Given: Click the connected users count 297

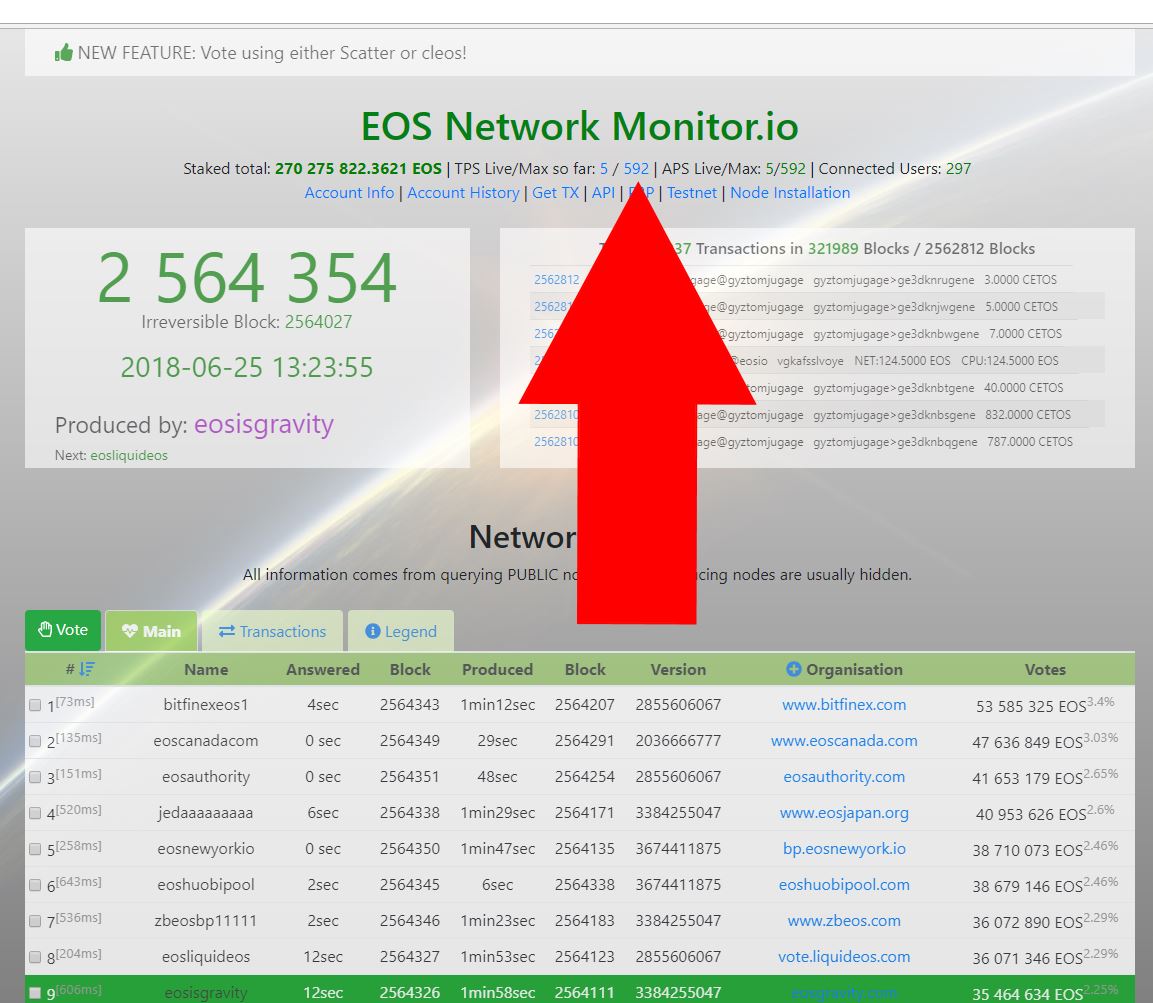Looking at the screenshot, I should (958, 168).
